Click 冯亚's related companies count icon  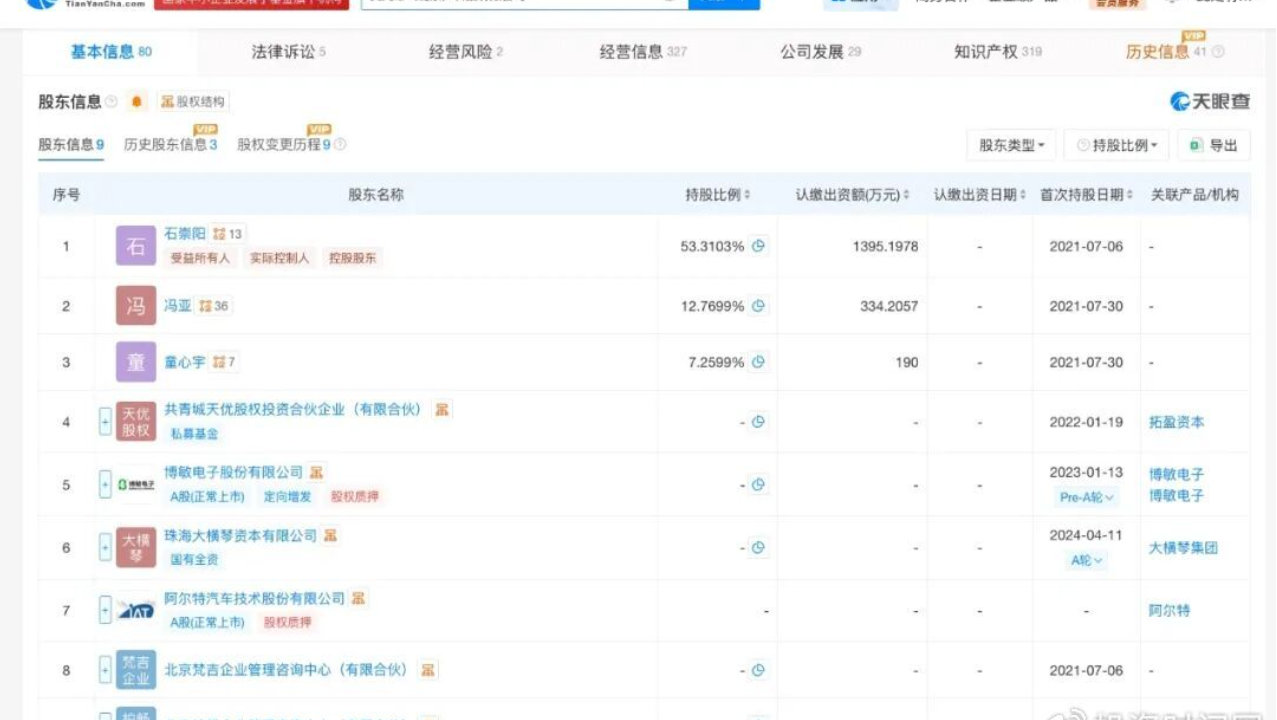213,306
